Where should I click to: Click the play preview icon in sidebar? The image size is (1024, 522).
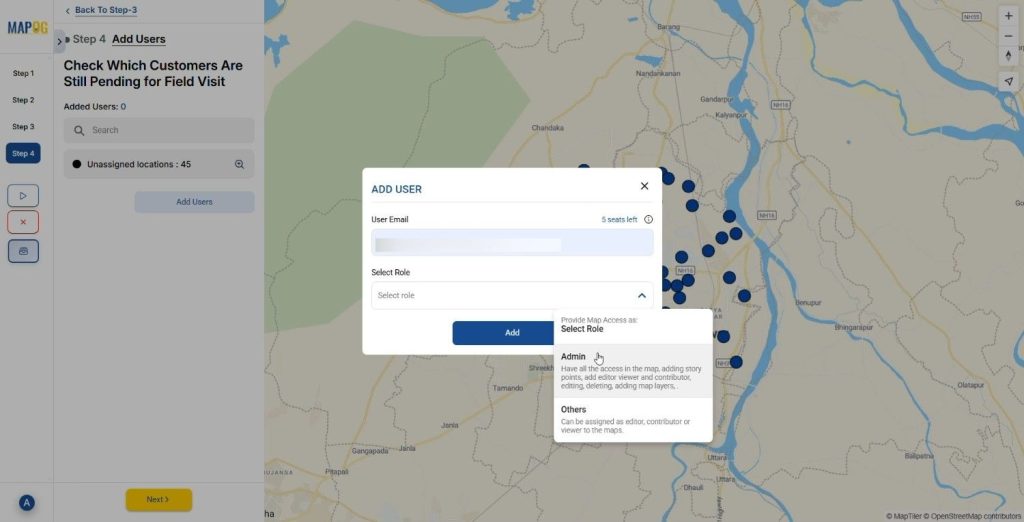23,195
